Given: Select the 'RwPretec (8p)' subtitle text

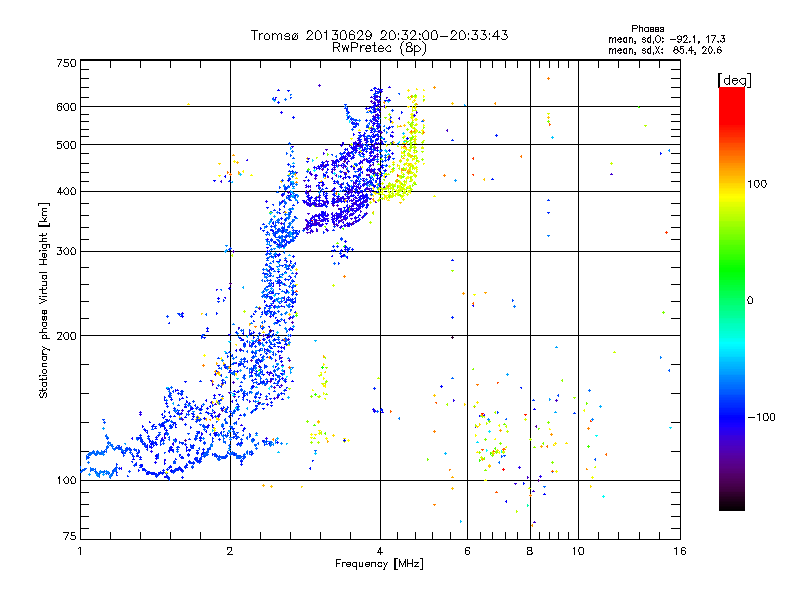Looking at the screenshot, I should tap(379, 48).
